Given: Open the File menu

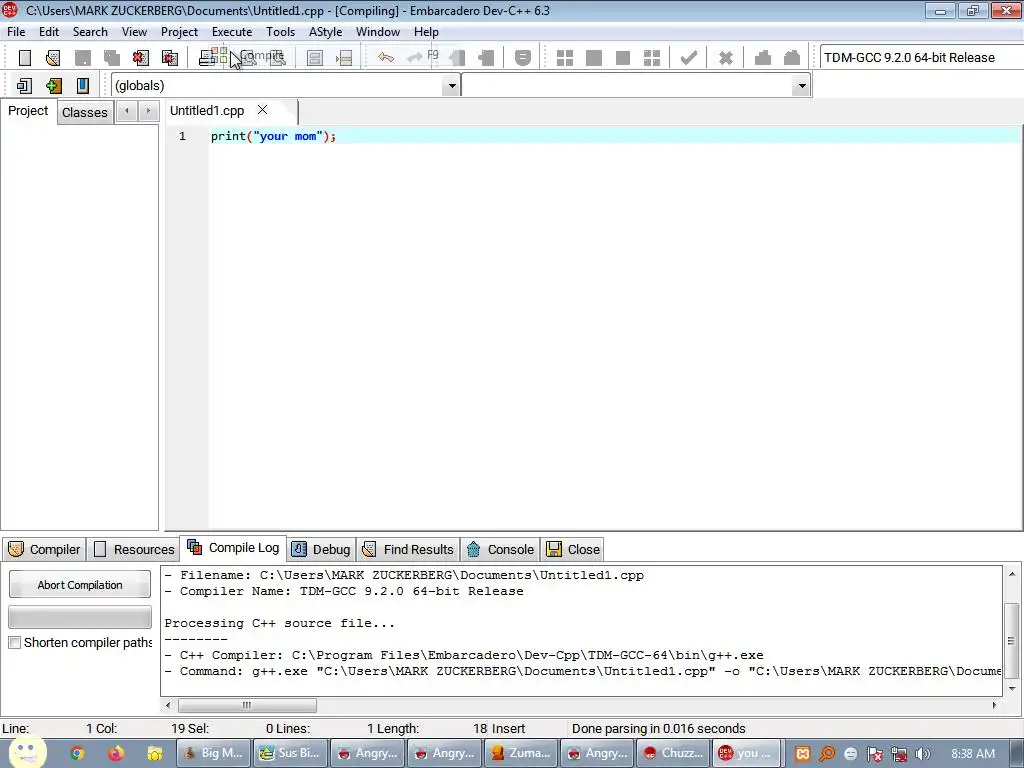Looking at the screenshot, I should [x=16, y=32].
